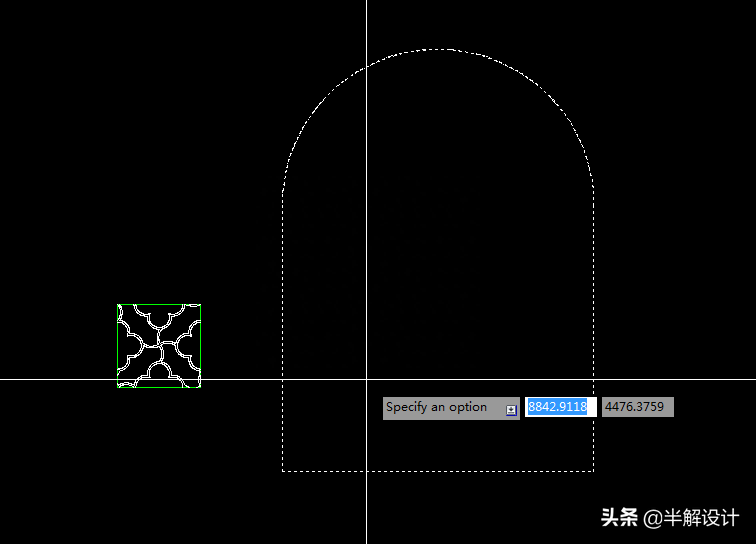Click the green top edge of the hatch square
Screen dimensions: 756x544
pyautogui.click(x=159, y=305)
